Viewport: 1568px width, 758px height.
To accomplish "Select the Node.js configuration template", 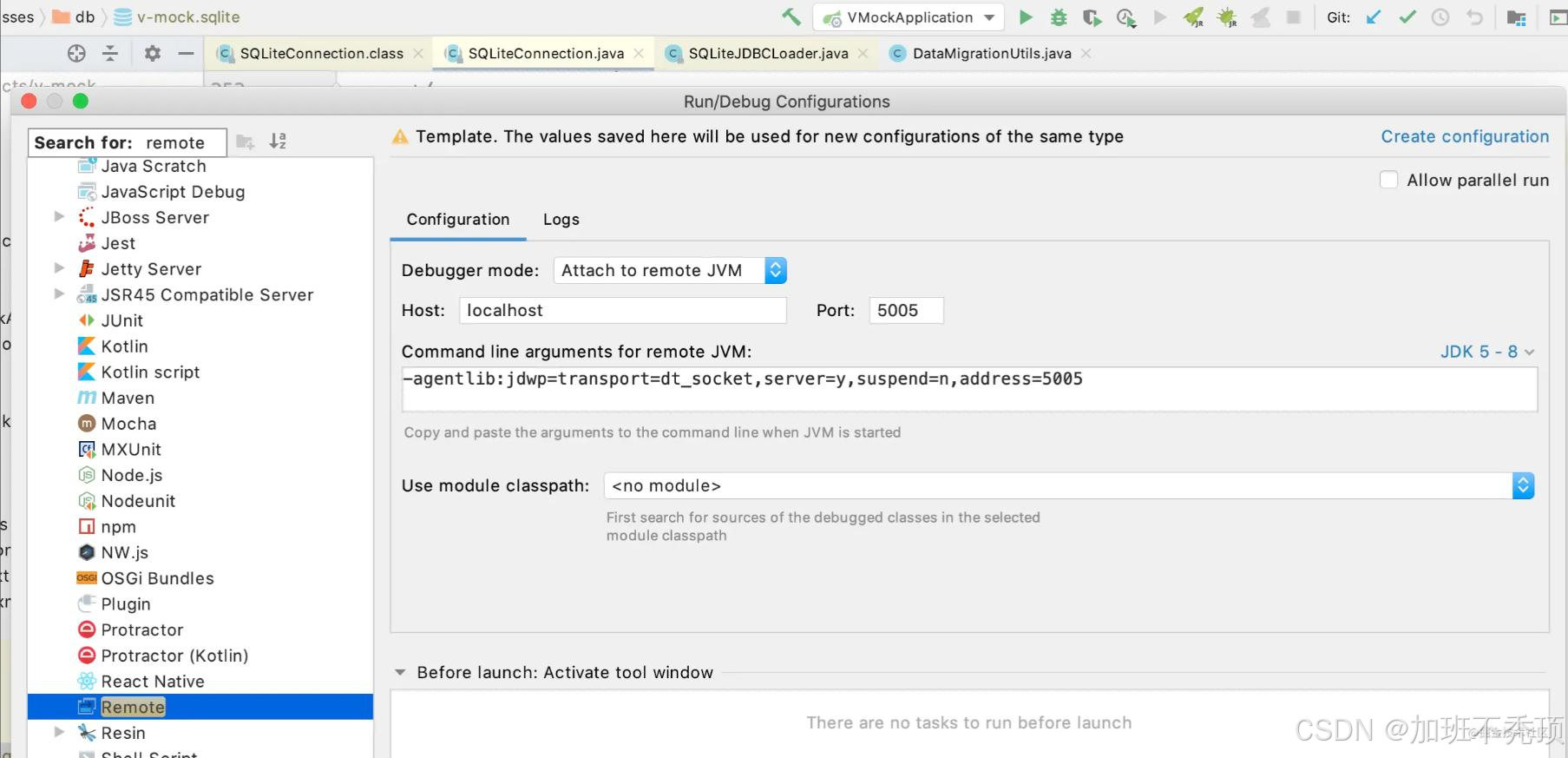I will click(132, 475).
